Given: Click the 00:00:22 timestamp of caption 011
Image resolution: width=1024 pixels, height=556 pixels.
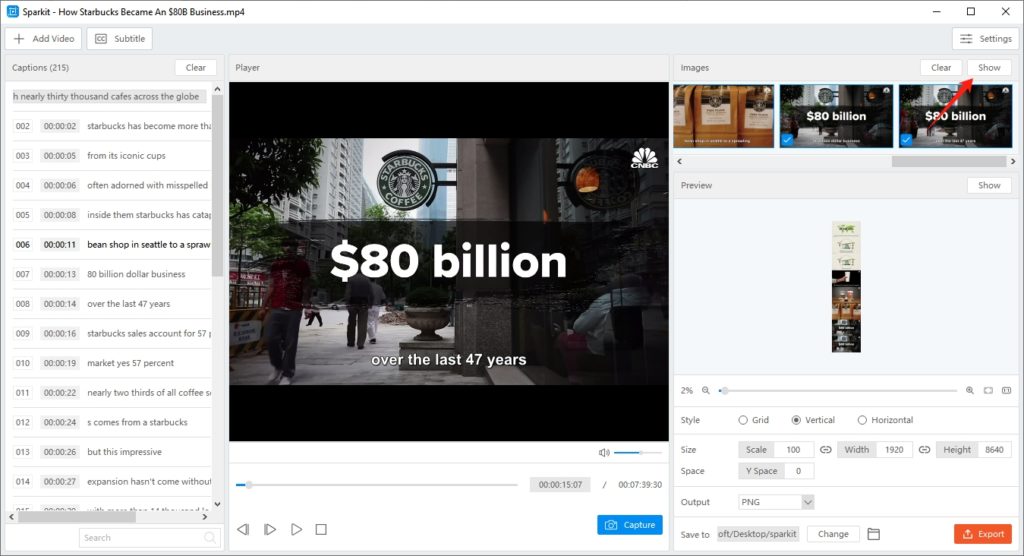Looking at the screenshot, I should point(59,393).
